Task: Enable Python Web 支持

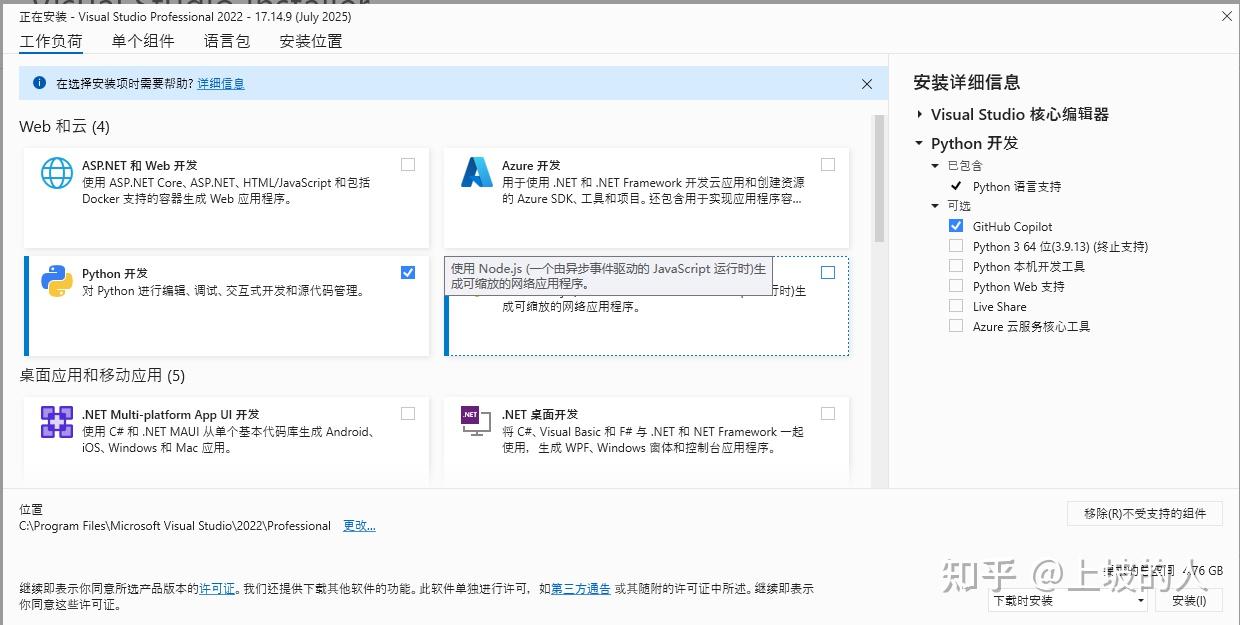Action: 956,286
